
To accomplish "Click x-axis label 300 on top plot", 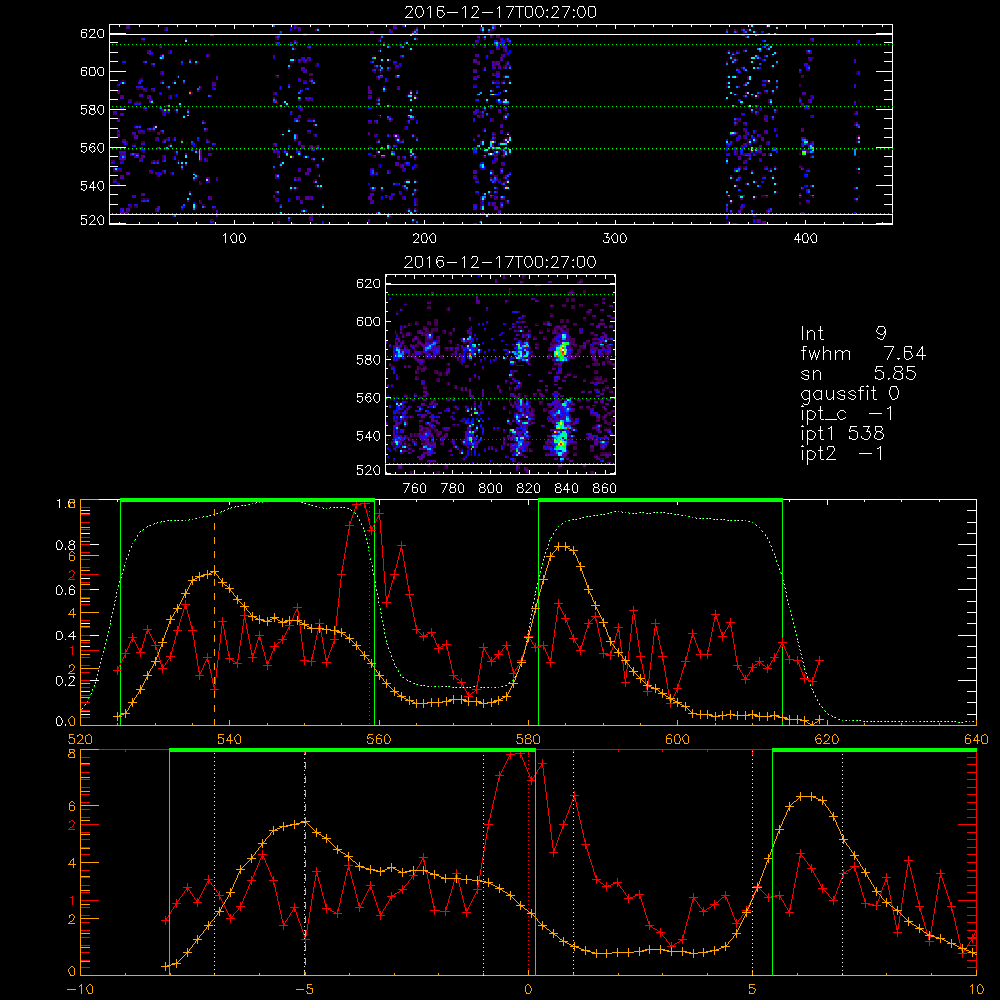I will click(x=615, y=239).
